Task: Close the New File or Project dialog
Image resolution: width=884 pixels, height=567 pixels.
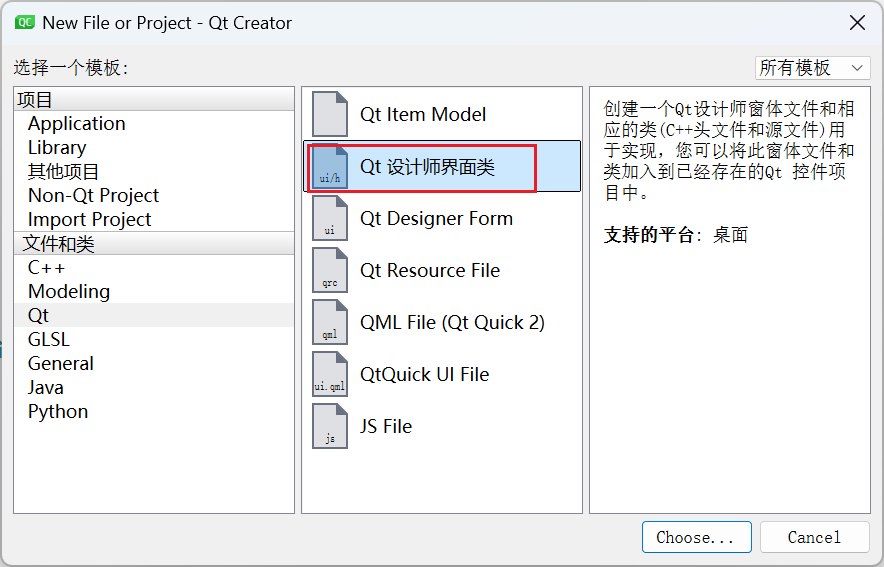Action: [x=857, y=23]
